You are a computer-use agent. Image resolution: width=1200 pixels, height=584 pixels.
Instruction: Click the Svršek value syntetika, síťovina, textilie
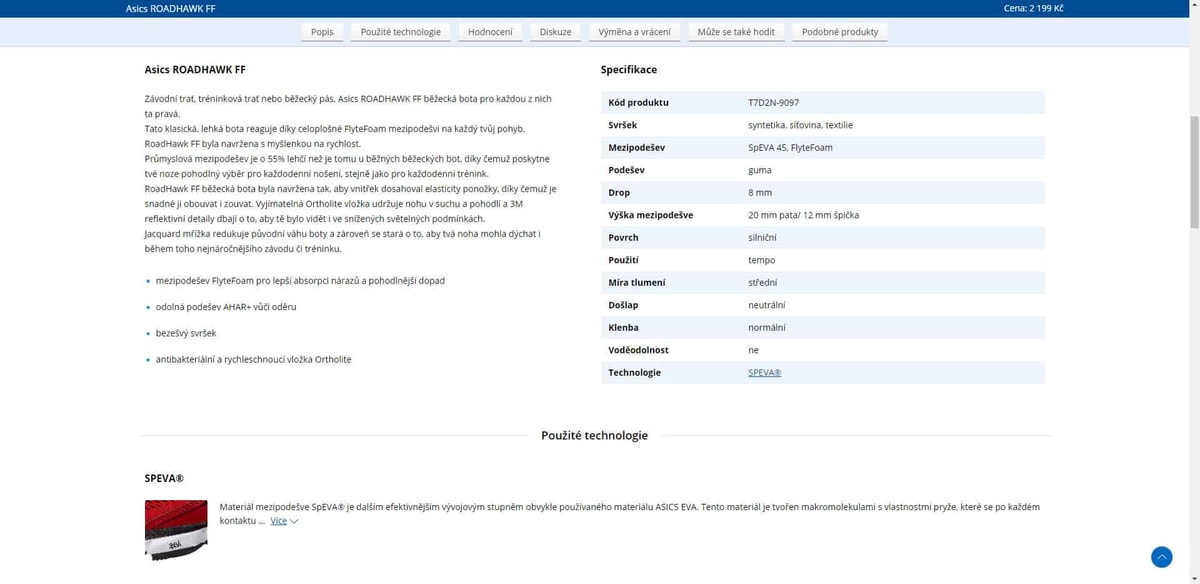(x=800, y=125)
